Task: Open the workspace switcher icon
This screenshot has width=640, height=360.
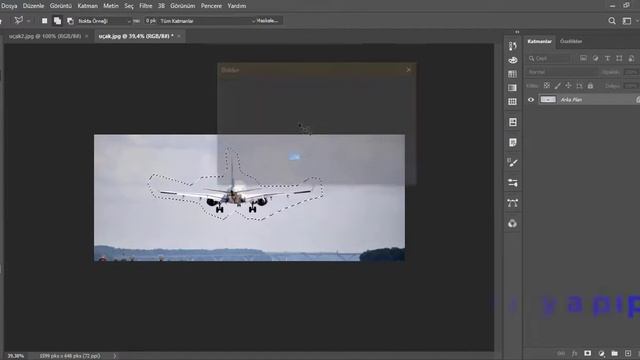Action: coord(627,21)
